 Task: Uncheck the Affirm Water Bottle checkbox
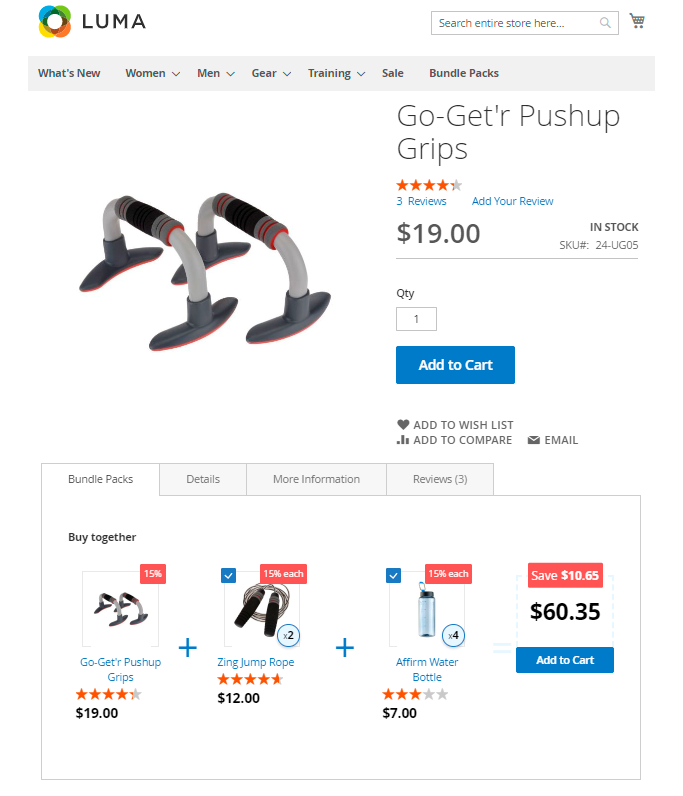coord(394,575)
